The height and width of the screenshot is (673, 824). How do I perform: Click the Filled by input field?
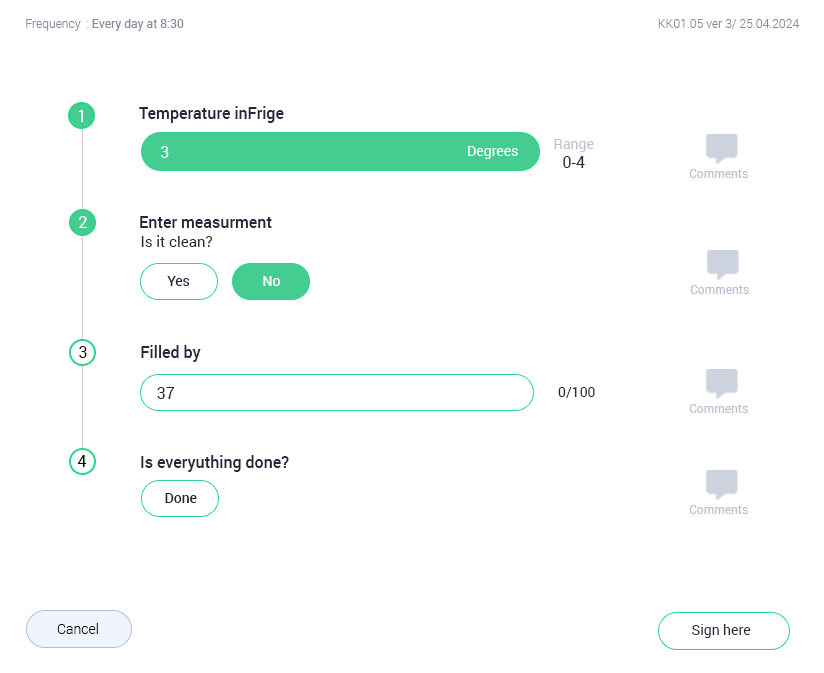pos(337,393)
